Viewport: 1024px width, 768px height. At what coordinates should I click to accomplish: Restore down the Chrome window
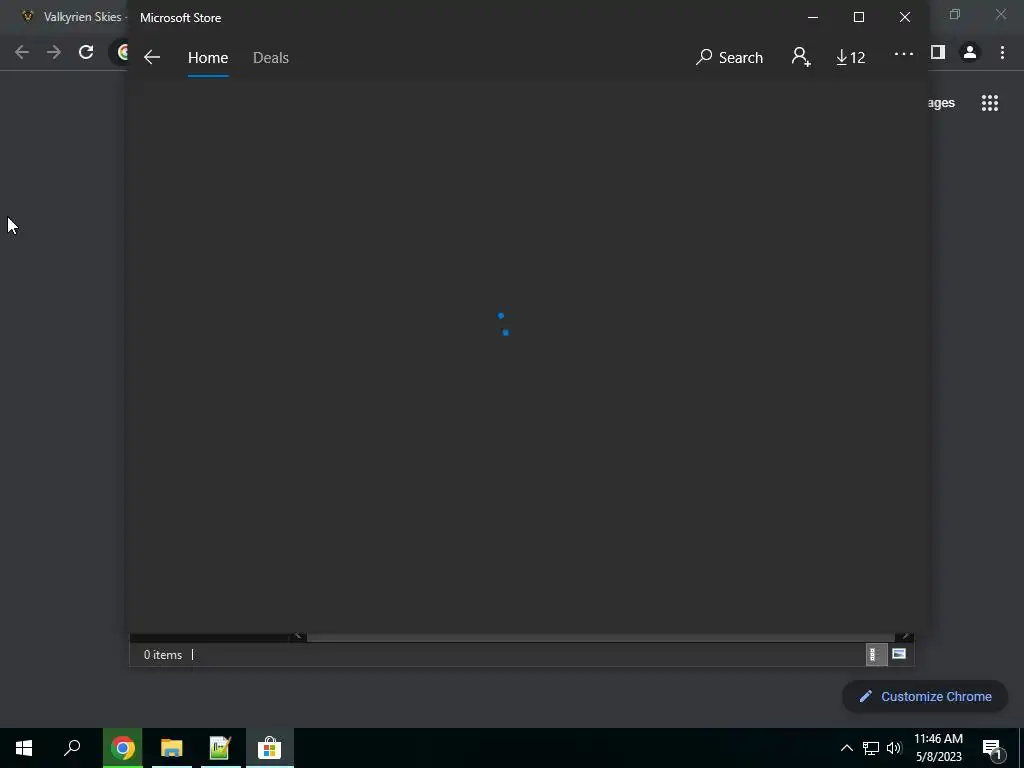click(955, 14)
